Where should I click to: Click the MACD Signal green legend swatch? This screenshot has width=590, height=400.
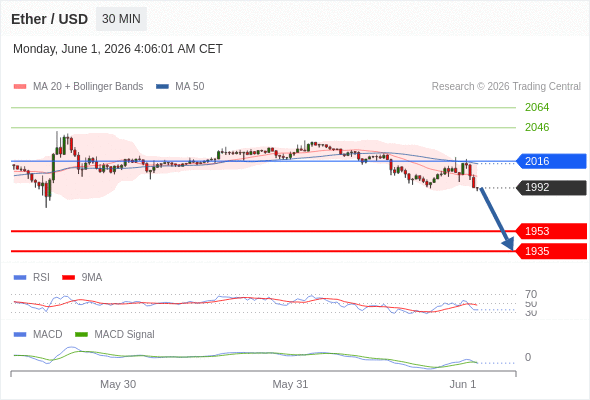pyautogui.click(x=81, y=335)
